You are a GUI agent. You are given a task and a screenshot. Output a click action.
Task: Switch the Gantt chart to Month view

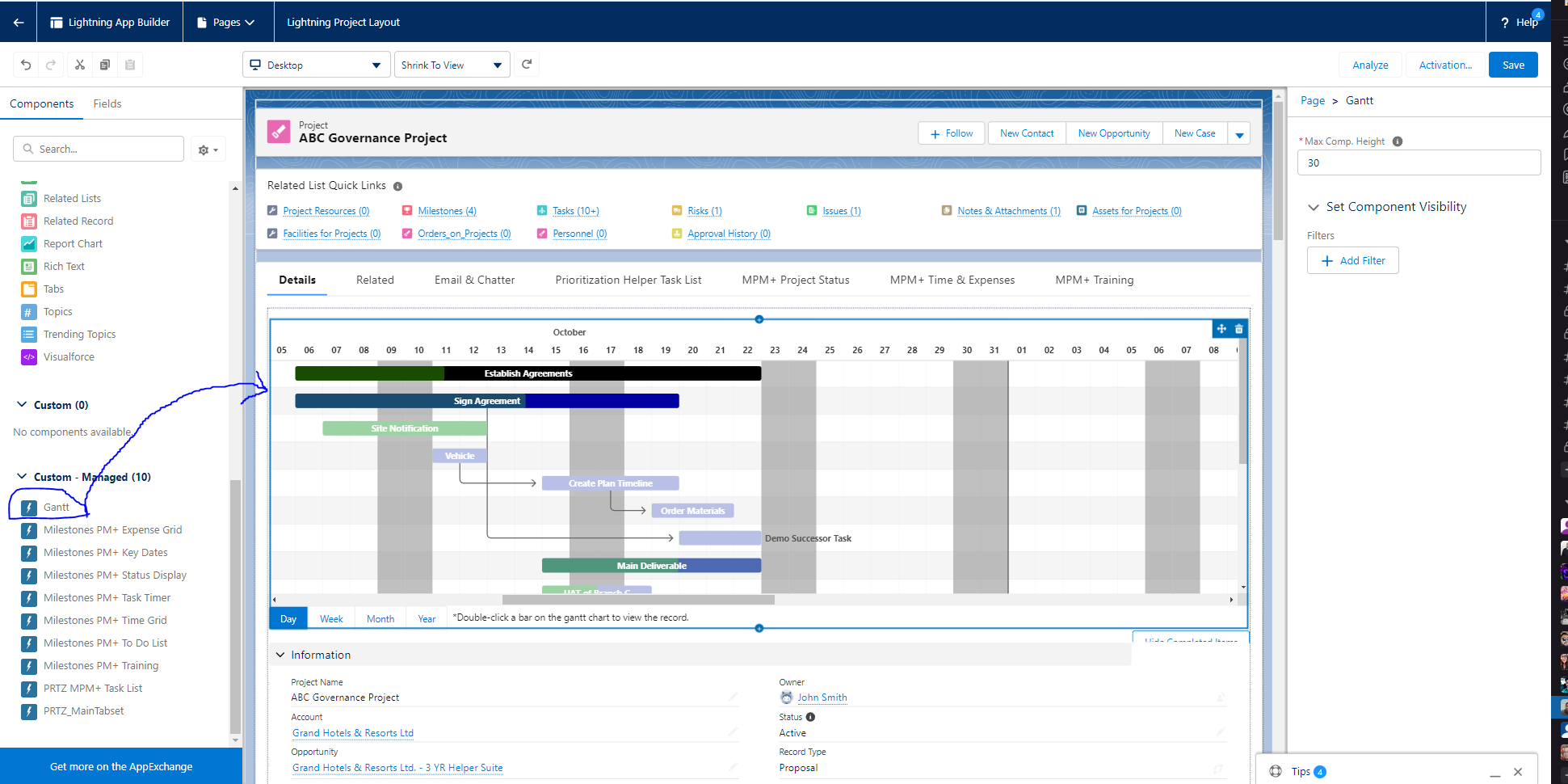coord(380,618)
